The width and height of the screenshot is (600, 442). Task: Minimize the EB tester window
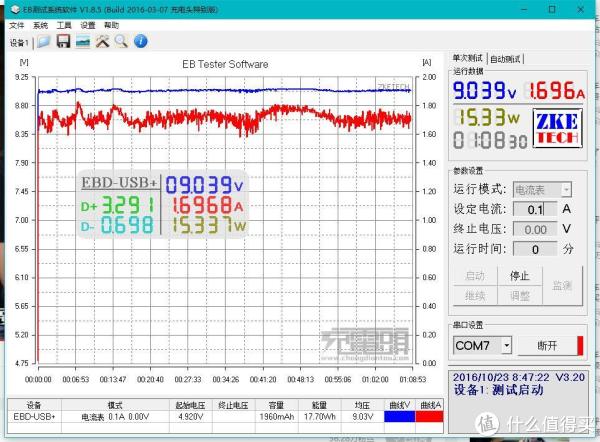[x=524, y=9]
